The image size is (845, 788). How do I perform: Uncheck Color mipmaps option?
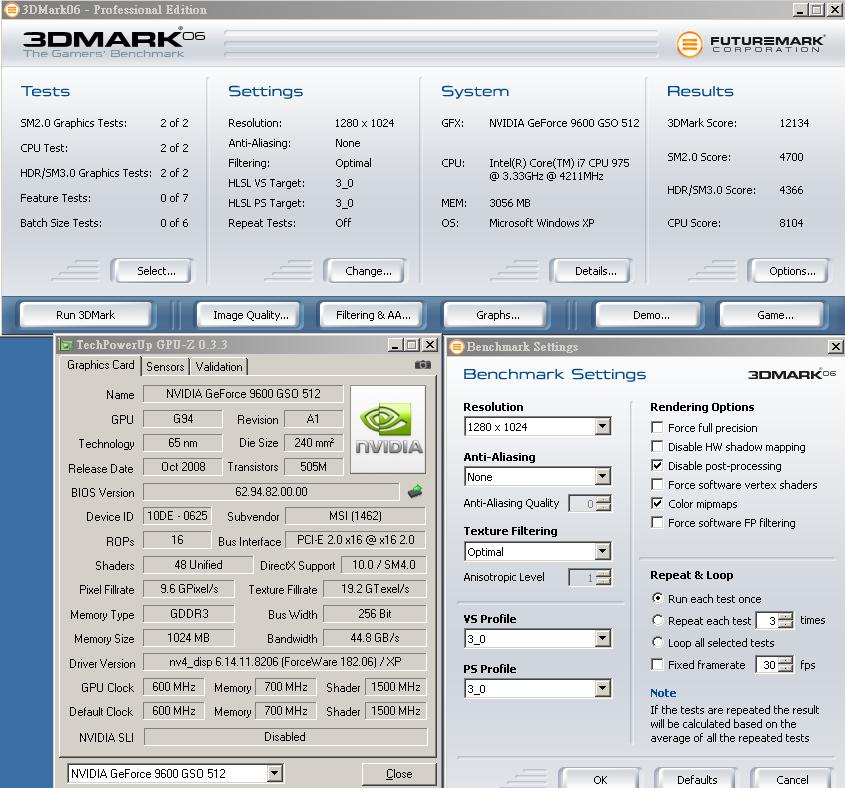657,503
